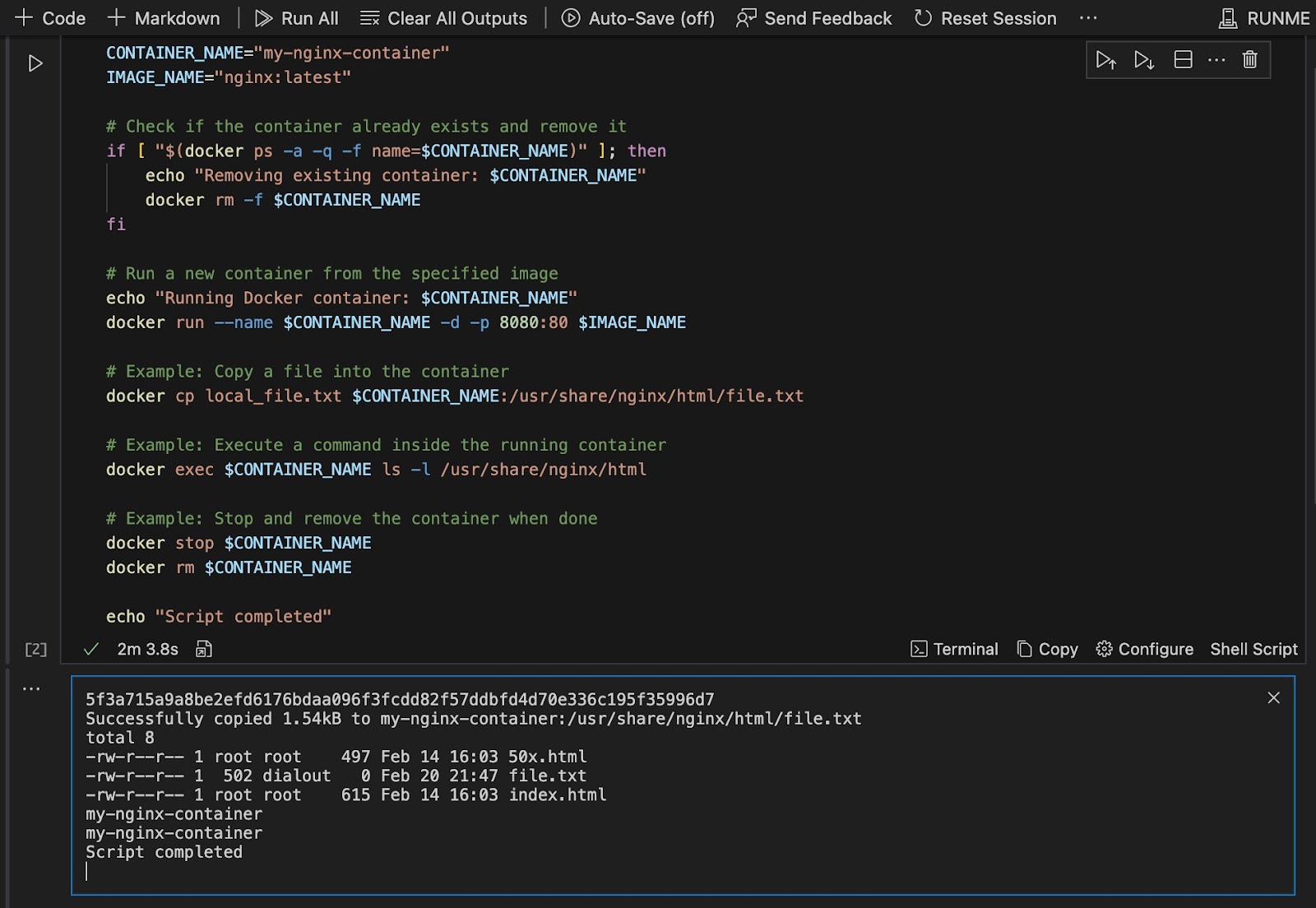Image resolution: width=1316 pixels, height=908 pixels.
Task: Open Configure settings for the cell
Action: coord(1143,649)
